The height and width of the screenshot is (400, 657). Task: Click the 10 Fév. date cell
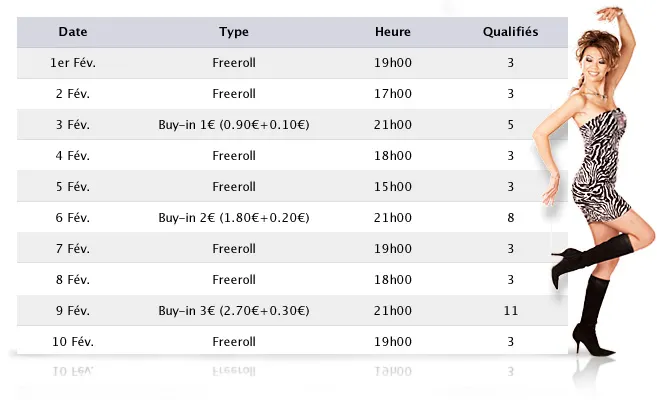(x=73, y=342)
